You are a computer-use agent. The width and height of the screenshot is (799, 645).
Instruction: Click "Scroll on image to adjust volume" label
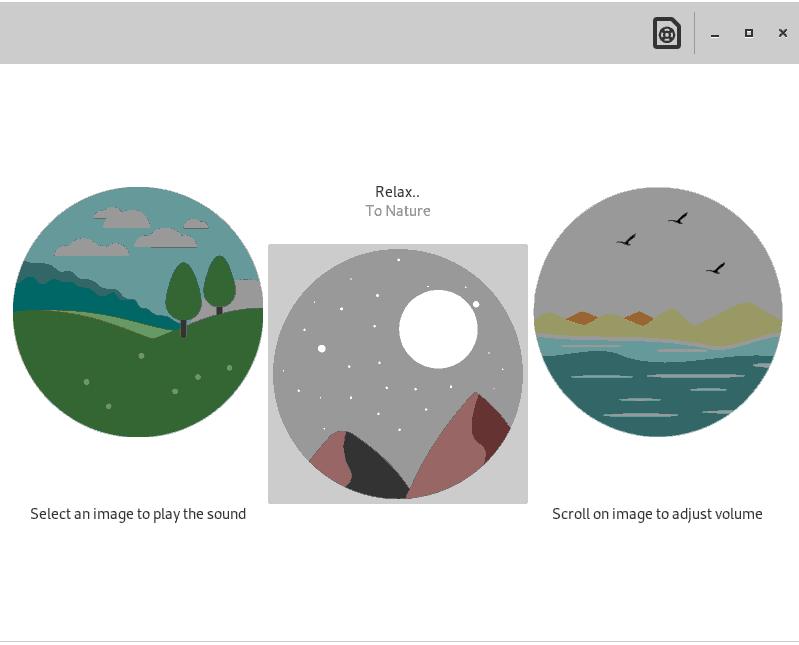point(657,514)
